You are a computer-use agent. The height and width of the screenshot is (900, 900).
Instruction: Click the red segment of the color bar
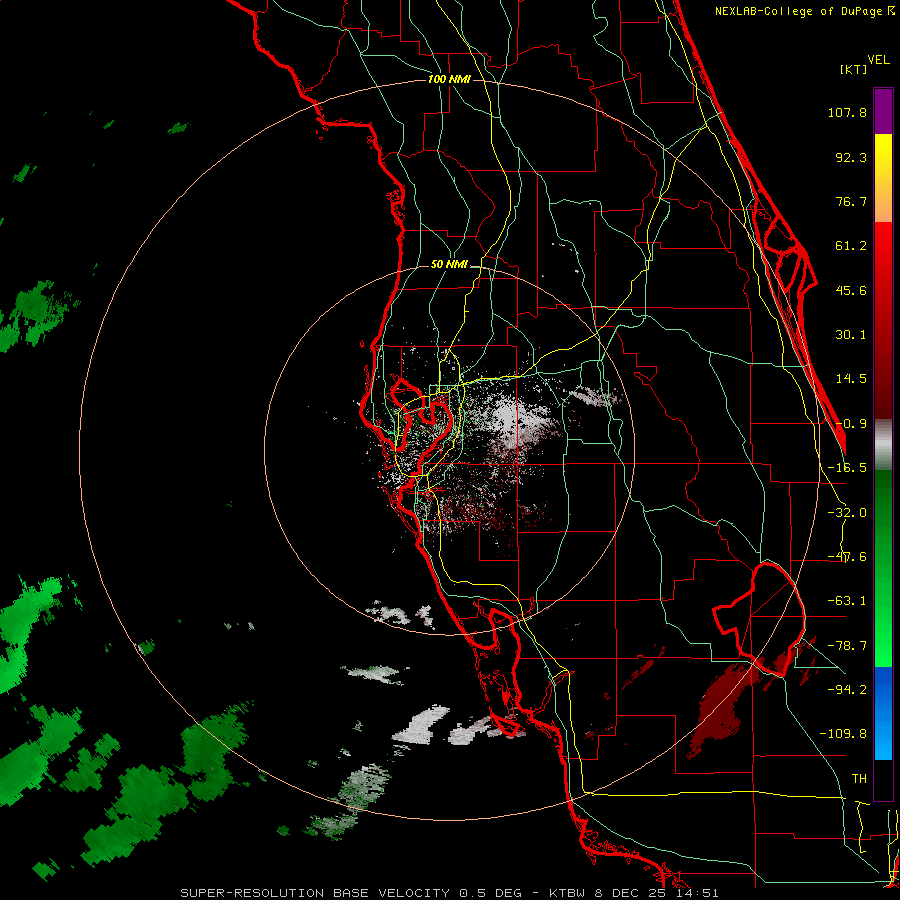883,320
